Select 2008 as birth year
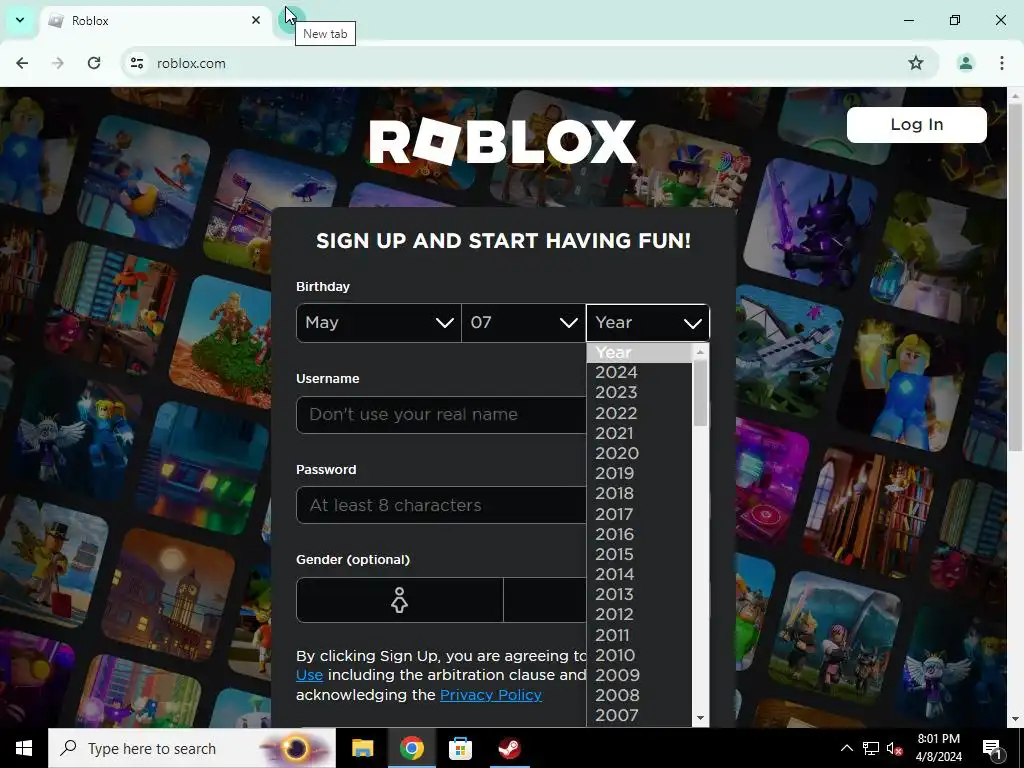Viewport: 1024px width, 768px height. [639, 696]
